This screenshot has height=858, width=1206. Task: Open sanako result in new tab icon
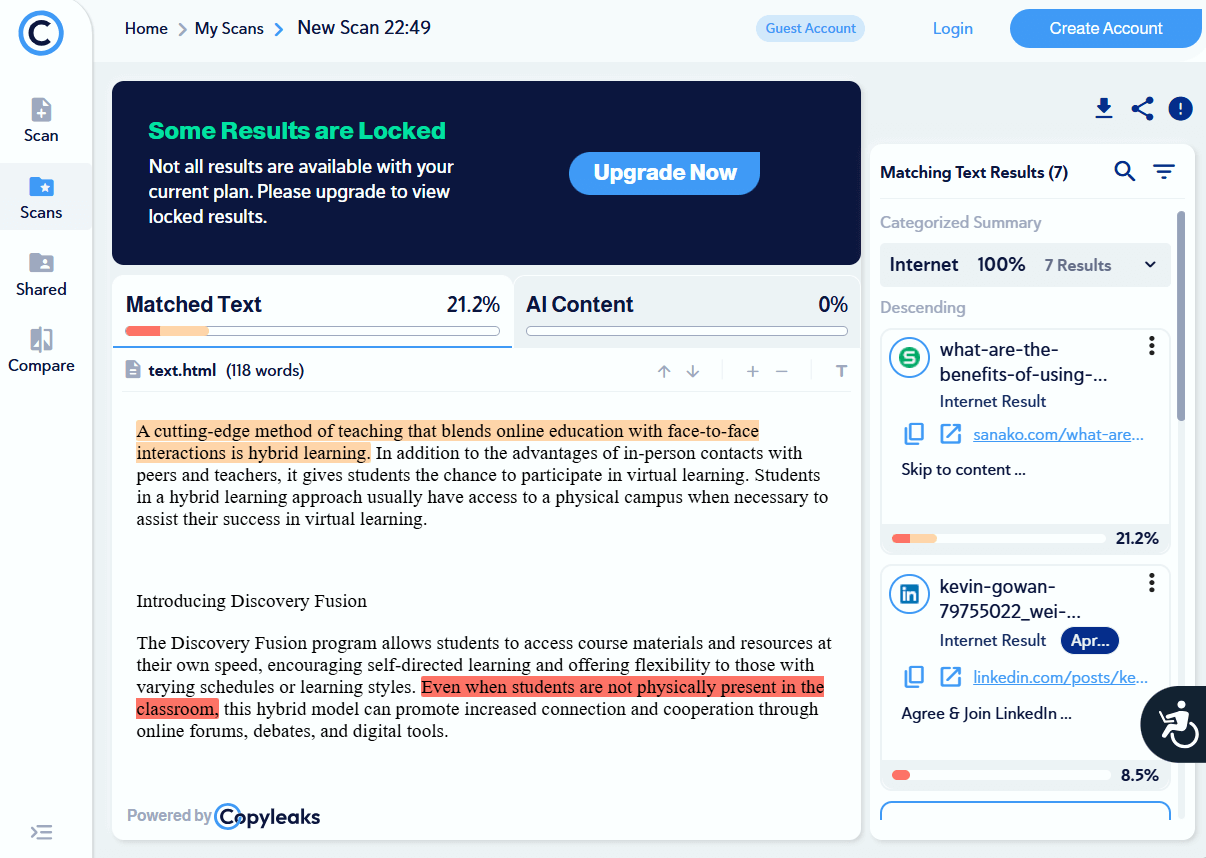point(950,434)
